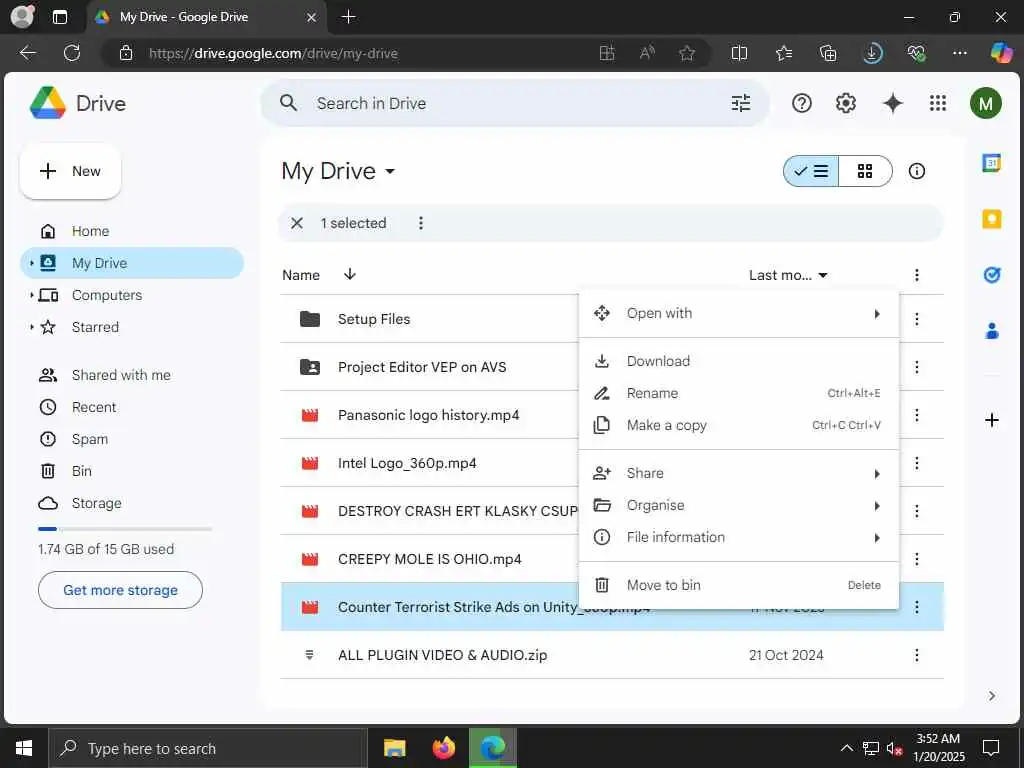
Task: Open the Settings gear icon
Action: pyautogui.click(x=846, y=103)
